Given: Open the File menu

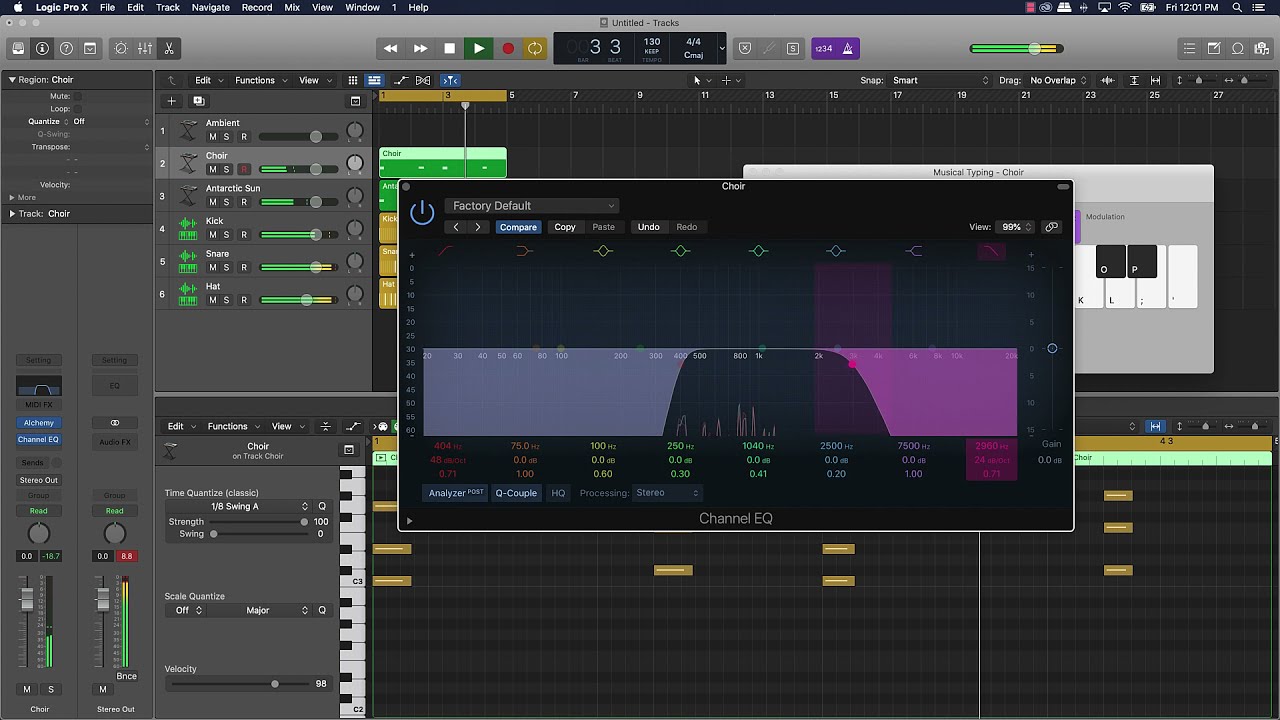Looking at the screenshot, I should coord(107,7).
